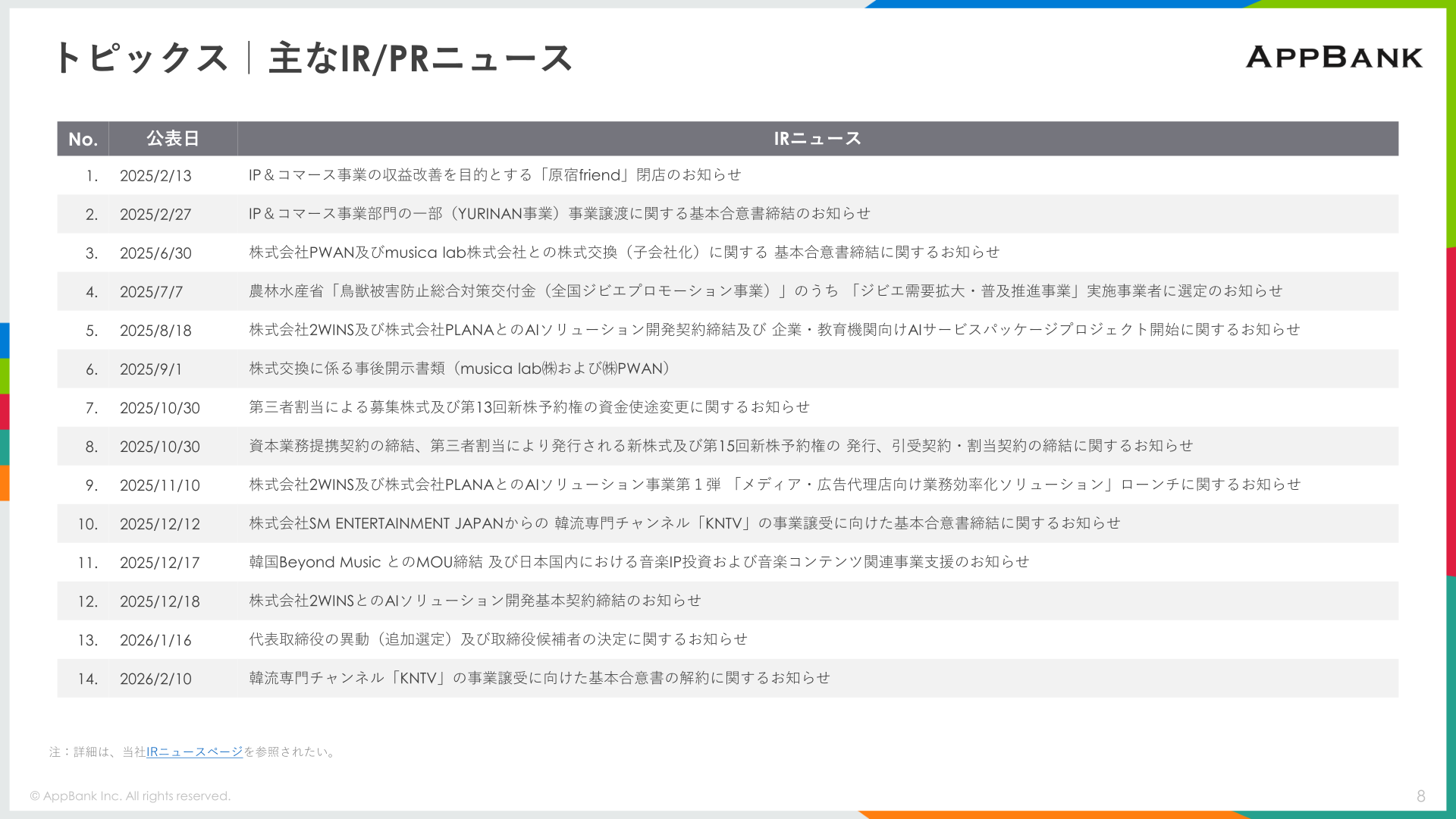Select the KNTV 基本合意書の解約 news text
1456x819 pixels.
[x=540, y=678]
